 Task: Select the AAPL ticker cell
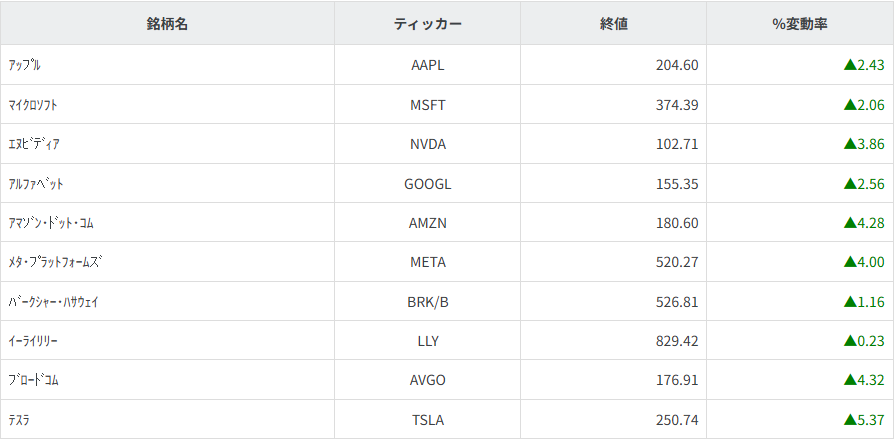427,65
